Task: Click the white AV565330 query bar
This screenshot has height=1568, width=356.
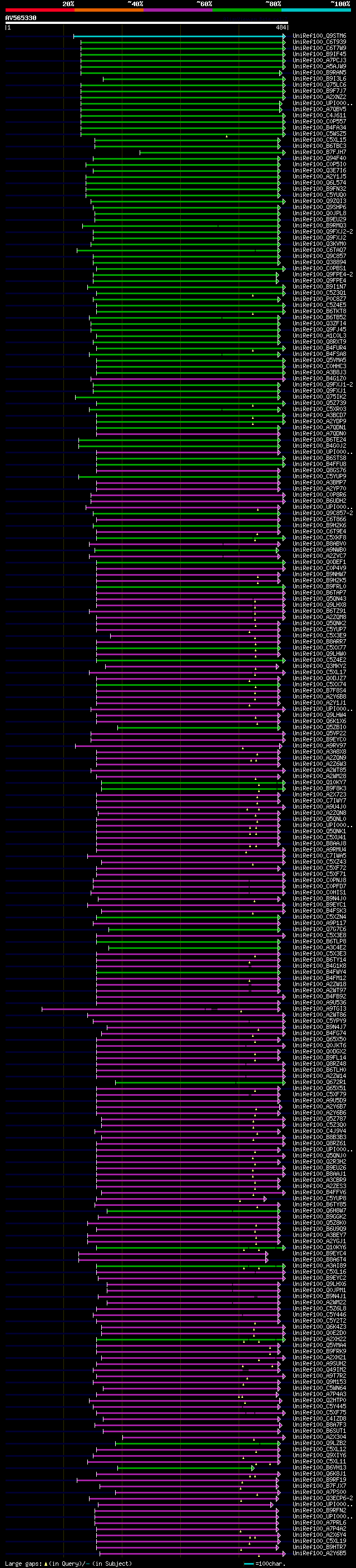Action: pyautogui.click(x=147, y=23)
